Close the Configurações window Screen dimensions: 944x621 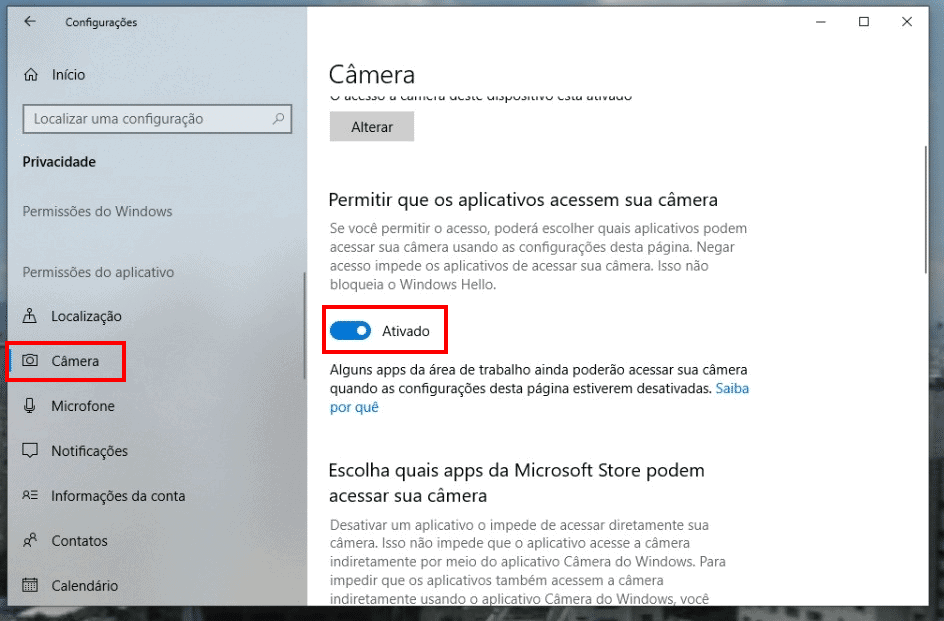point(907,22)
